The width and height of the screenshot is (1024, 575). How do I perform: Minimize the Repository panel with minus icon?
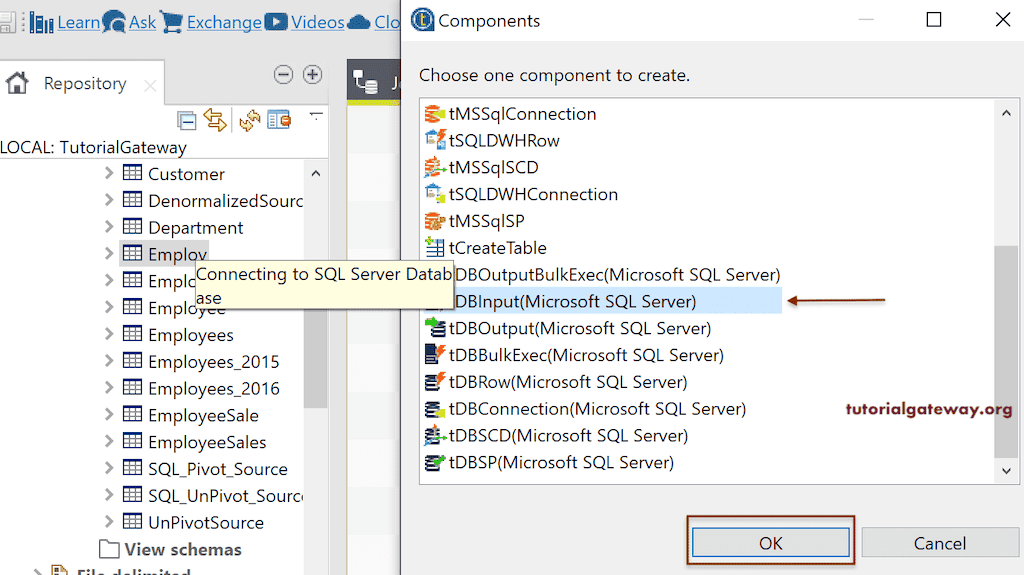(x=283, y=74)
